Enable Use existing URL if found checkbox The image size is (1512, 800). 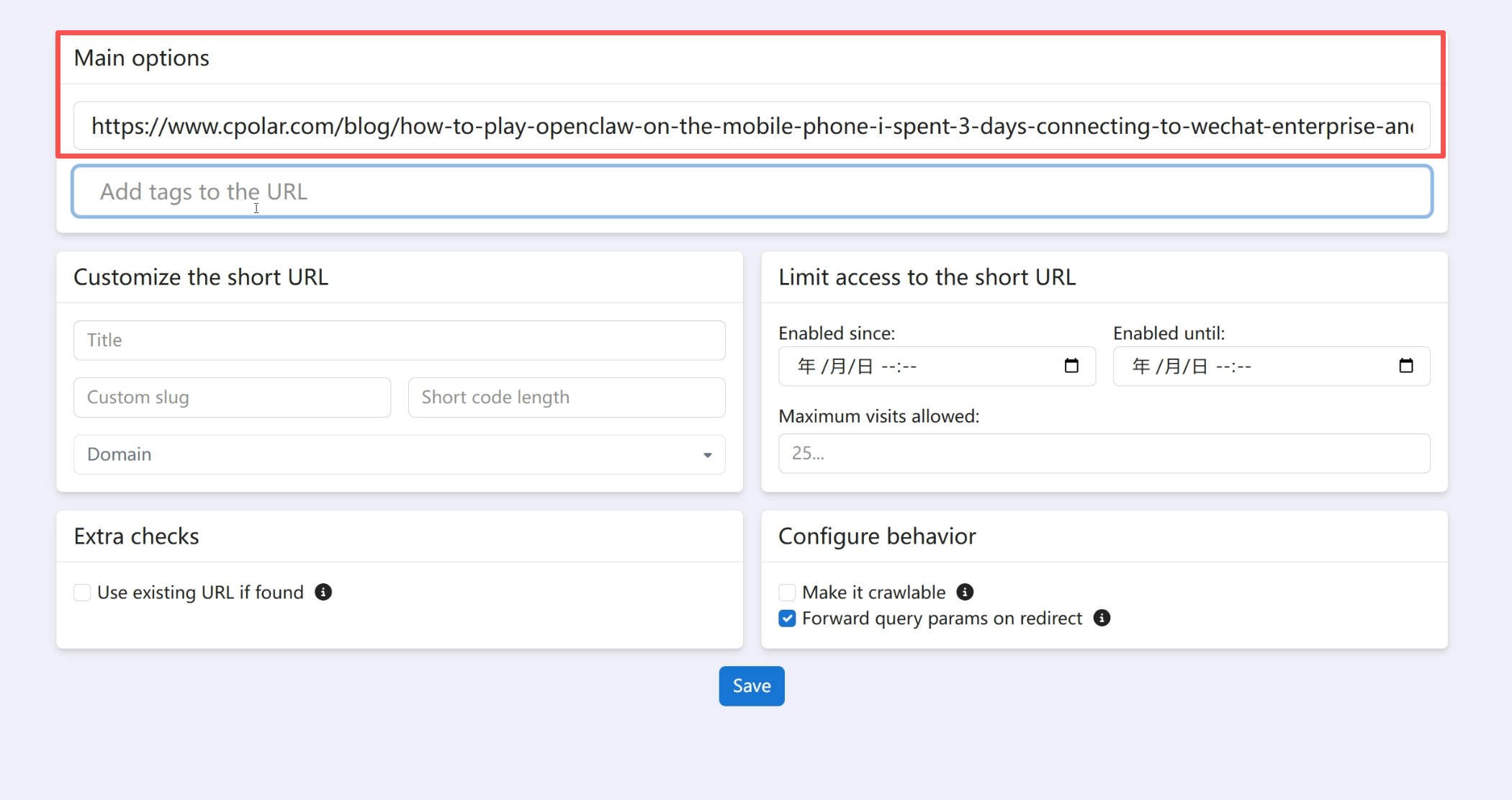[82, 593]
